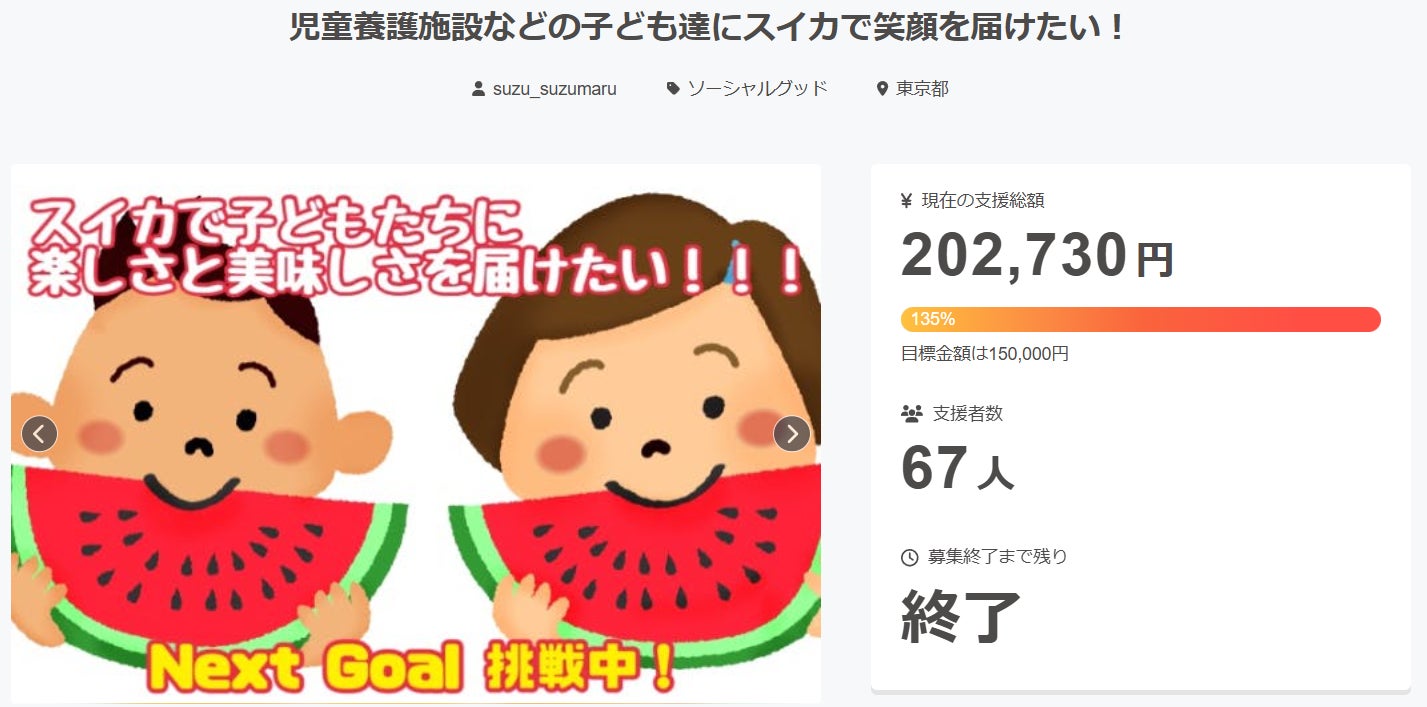Click the previous image arrow on carousel

(x=39, y=434)
